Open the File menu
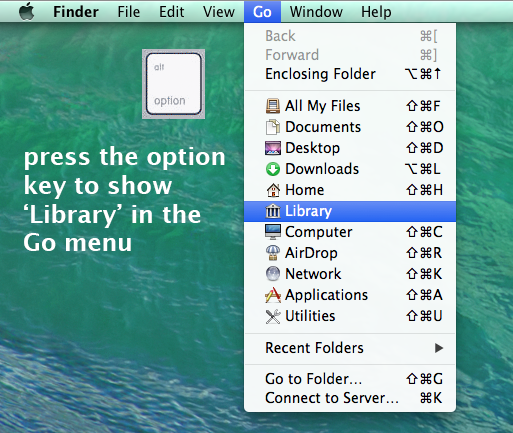Screen dimensions: 513x433 click(128, 12)
